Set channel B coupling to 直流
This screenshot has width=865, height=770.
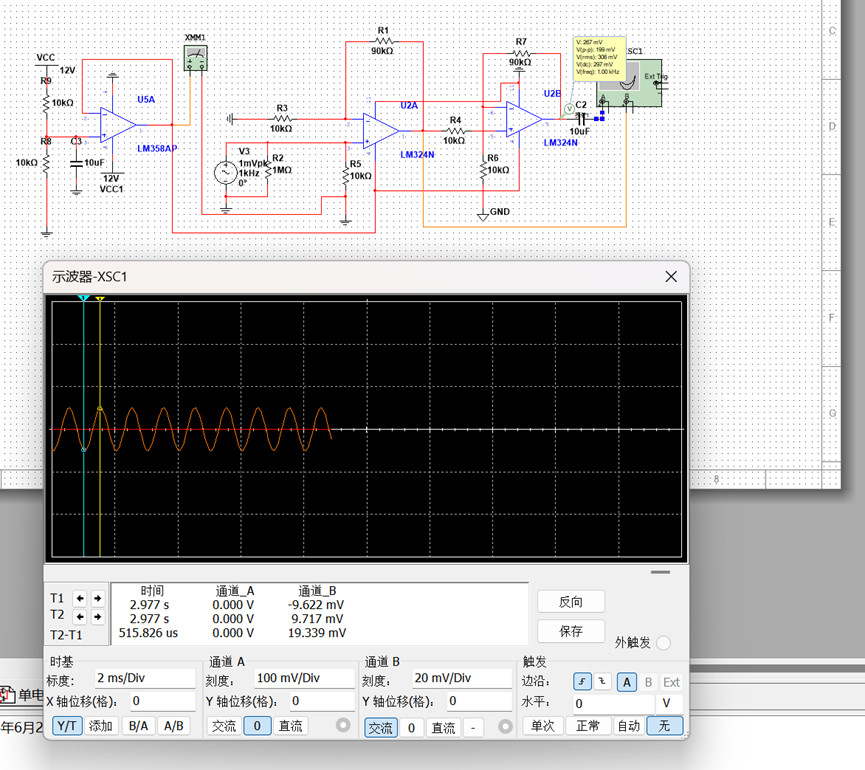[444, 728]
